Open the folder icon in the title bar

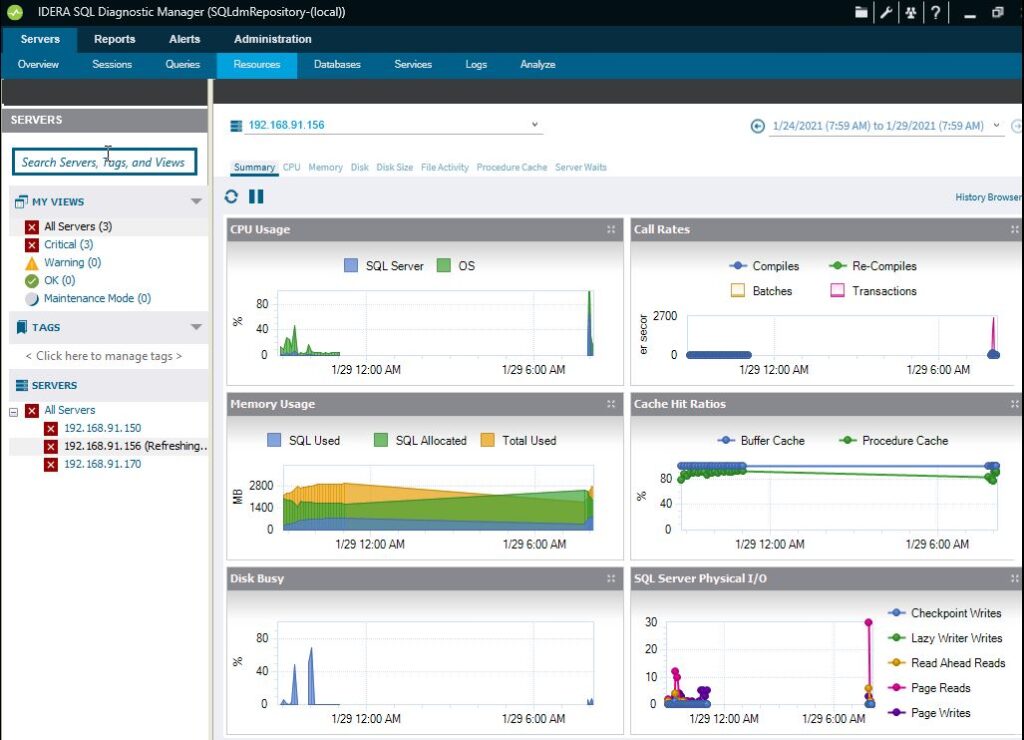(x=861, y=12)
